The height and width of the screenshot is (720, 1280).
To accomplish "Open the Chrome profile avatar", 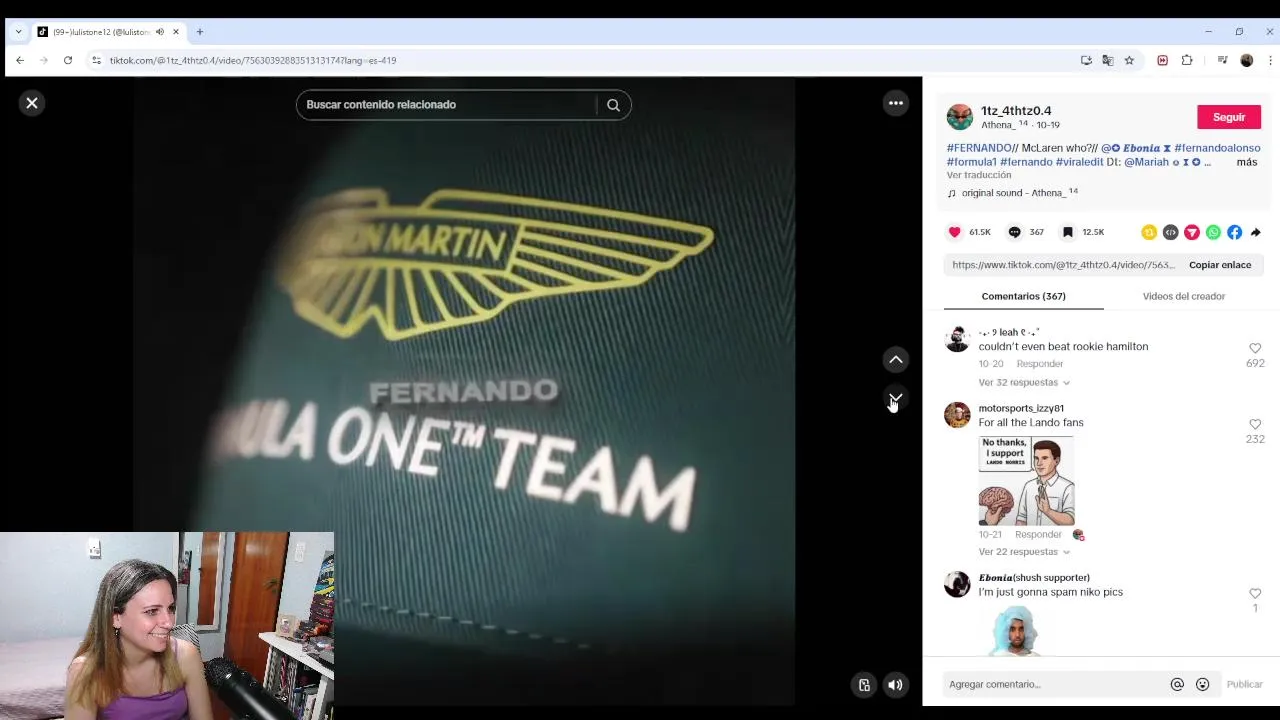I will tap(1246, 60).
